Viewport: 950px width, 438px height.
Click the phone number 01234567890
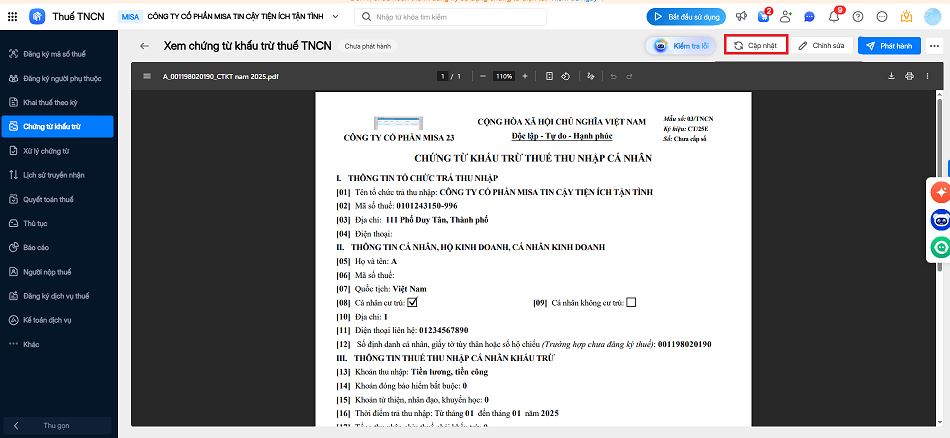pyautogui.click(x=443, y=330)
